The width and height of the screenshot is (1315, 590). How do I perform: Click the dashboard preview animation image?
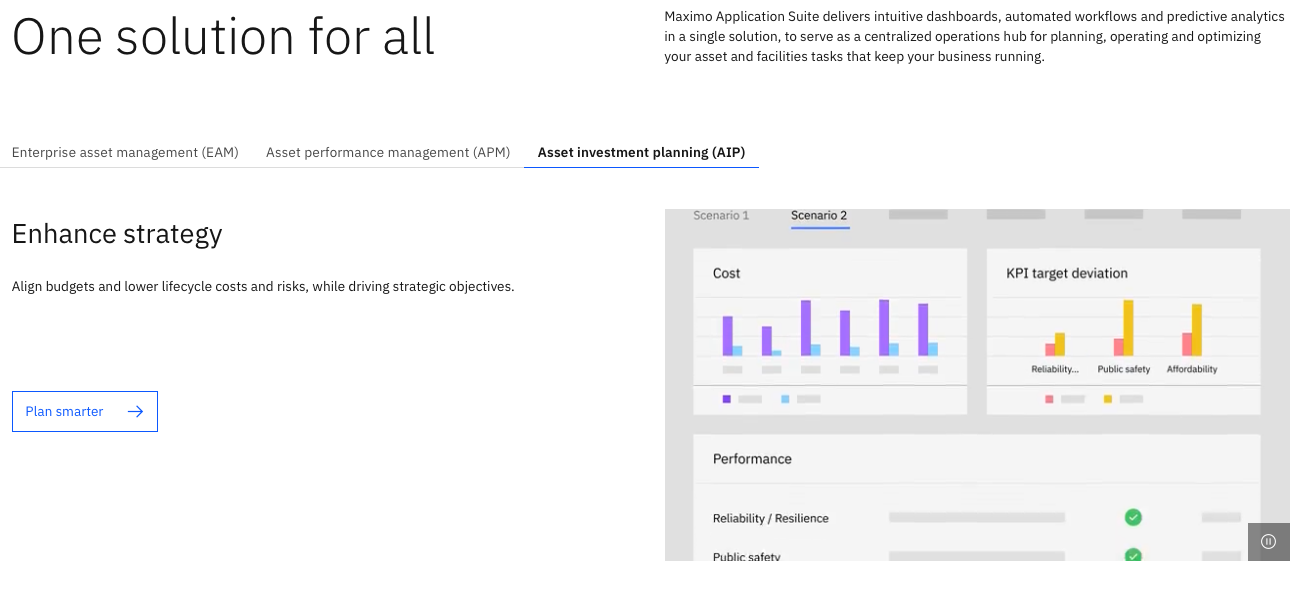(977, 385)
